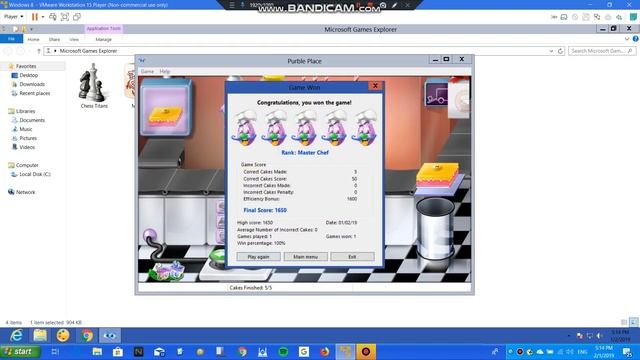Open Explorer help with the question mark icon
The height and width of the screenshot is (360, 640).
coord(635,39)
